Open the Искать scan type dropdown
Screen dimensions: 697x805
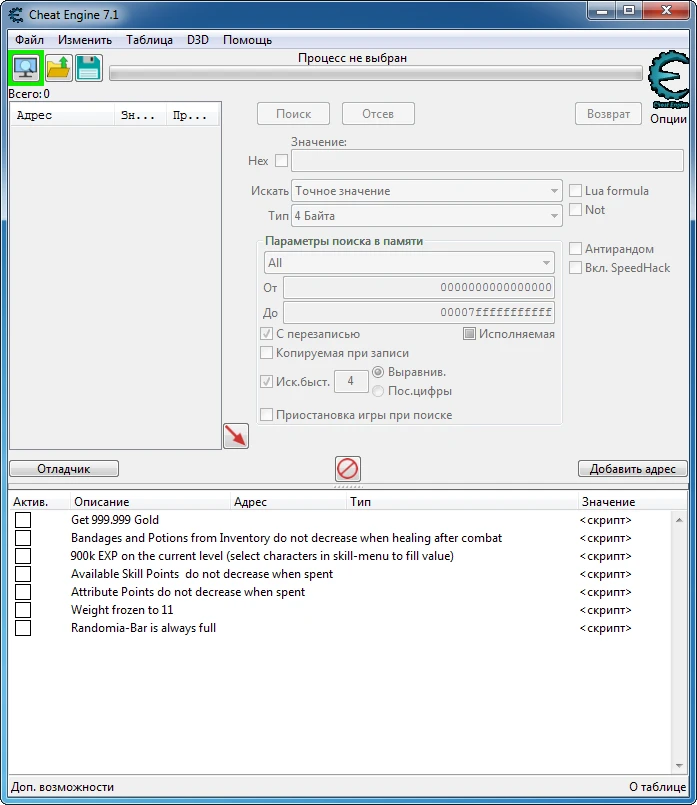427,190
